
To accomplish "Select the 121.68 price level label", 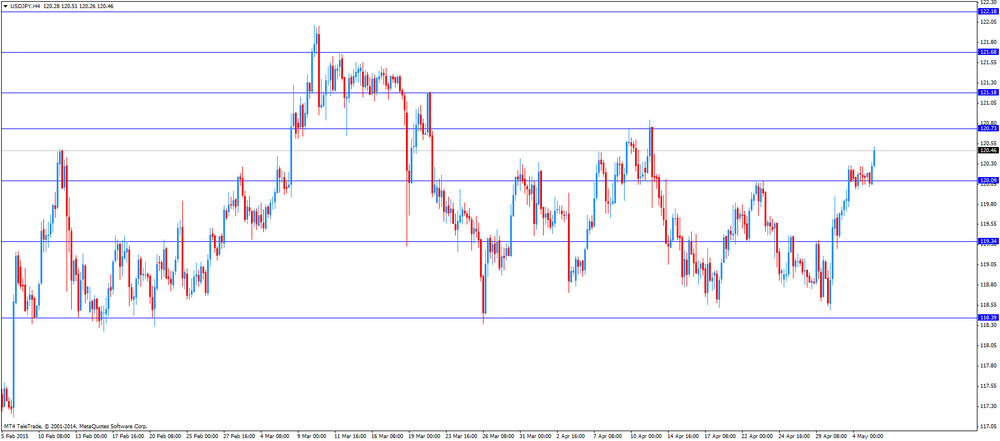I will [x=988, y=52].
